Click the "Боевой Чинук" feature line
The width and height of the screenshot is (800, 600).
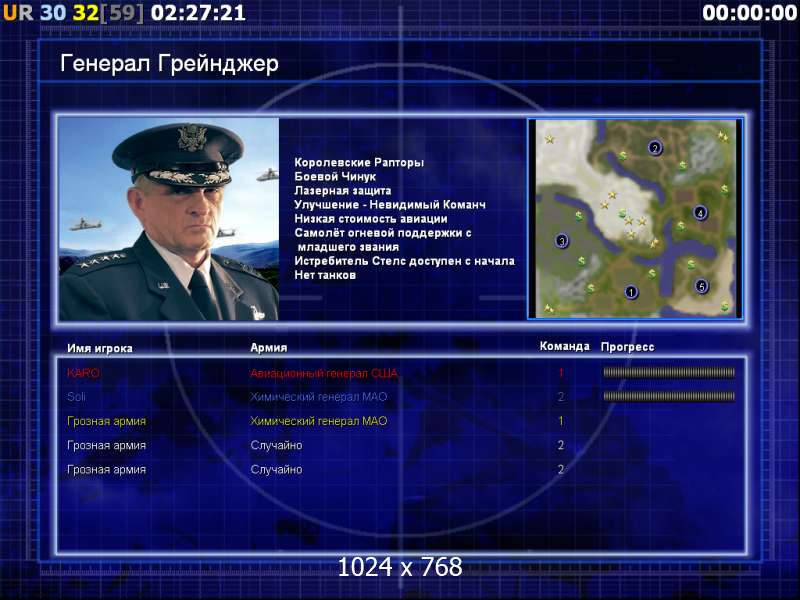(335, 177)
